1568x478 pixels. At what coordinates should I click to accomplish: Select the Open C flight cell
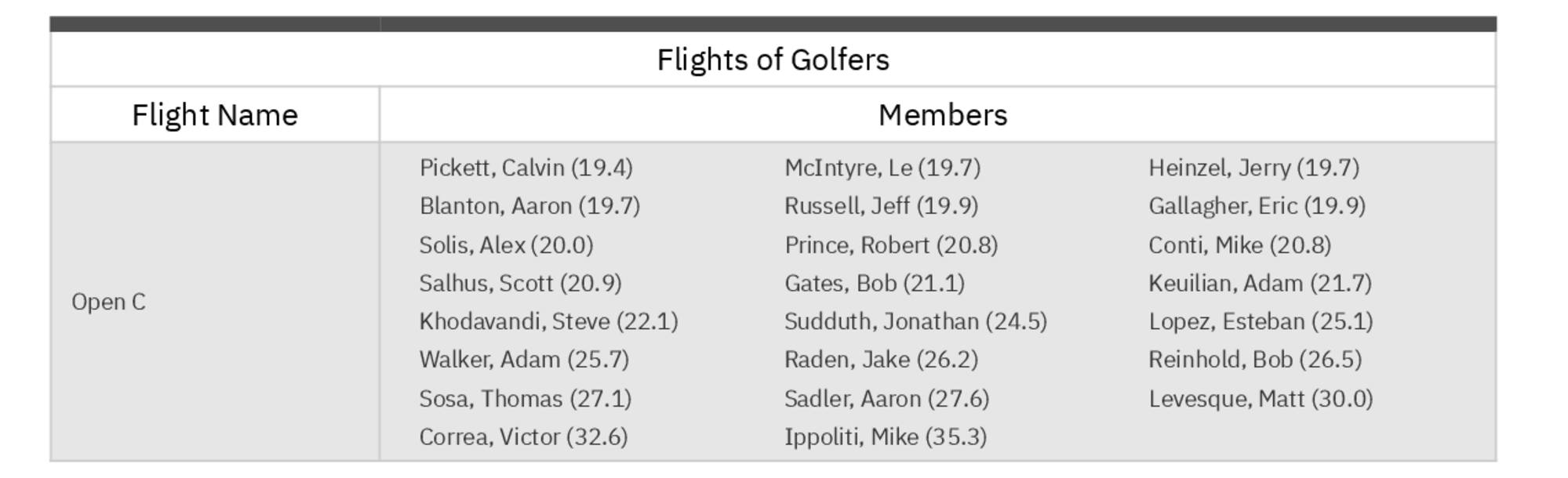[109, 302]
